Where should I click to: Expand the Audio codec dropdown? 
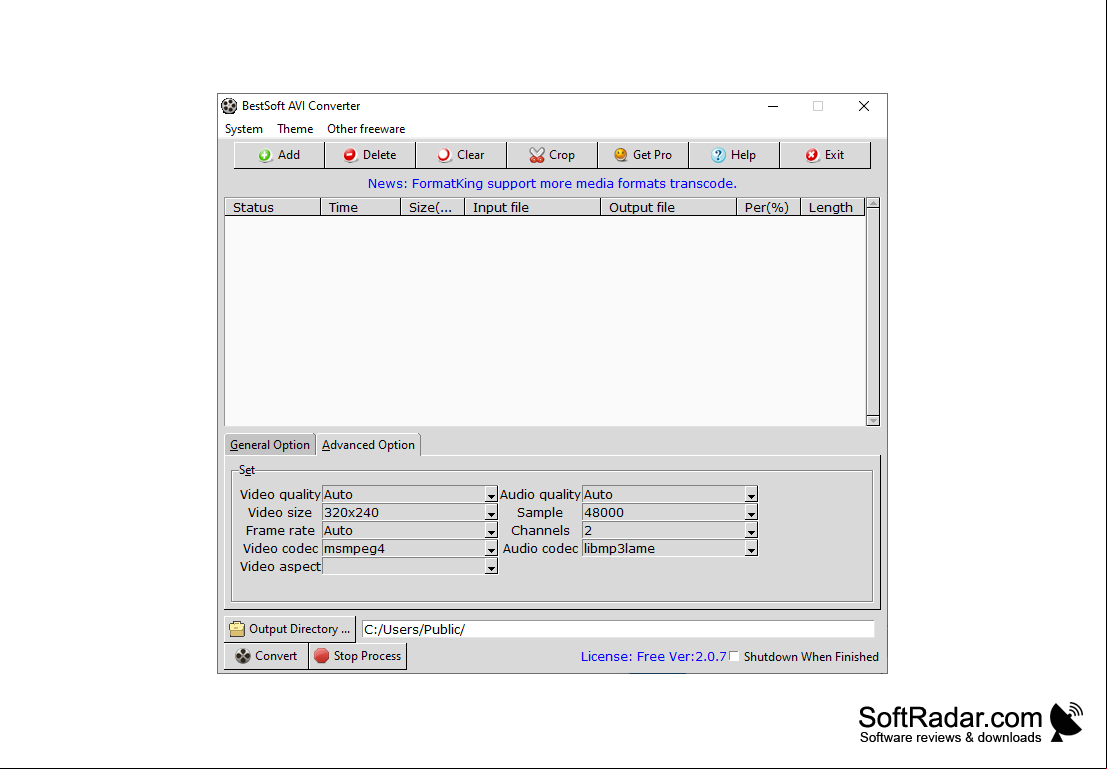tap(751, 549)
